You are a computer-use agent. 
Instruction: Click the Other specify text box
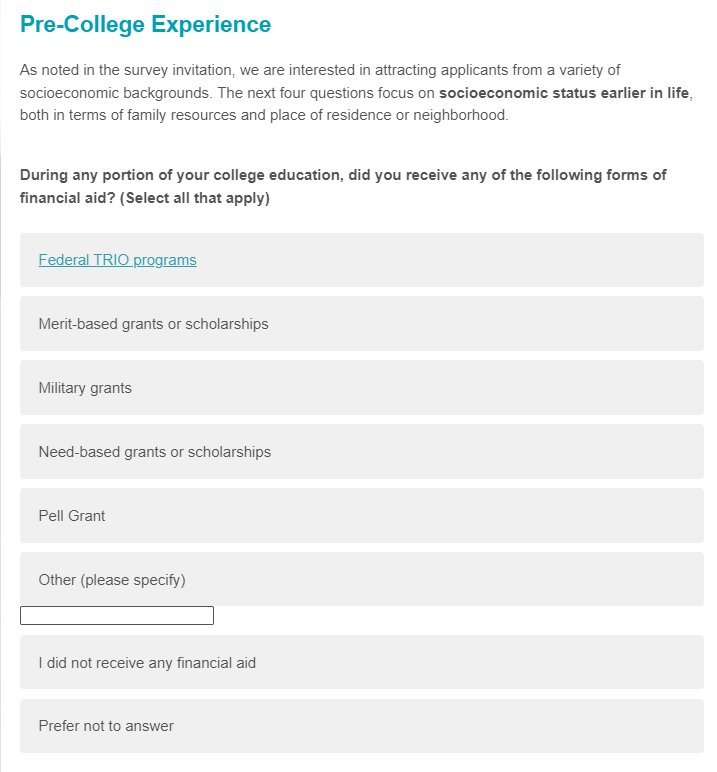coord(117,616)
